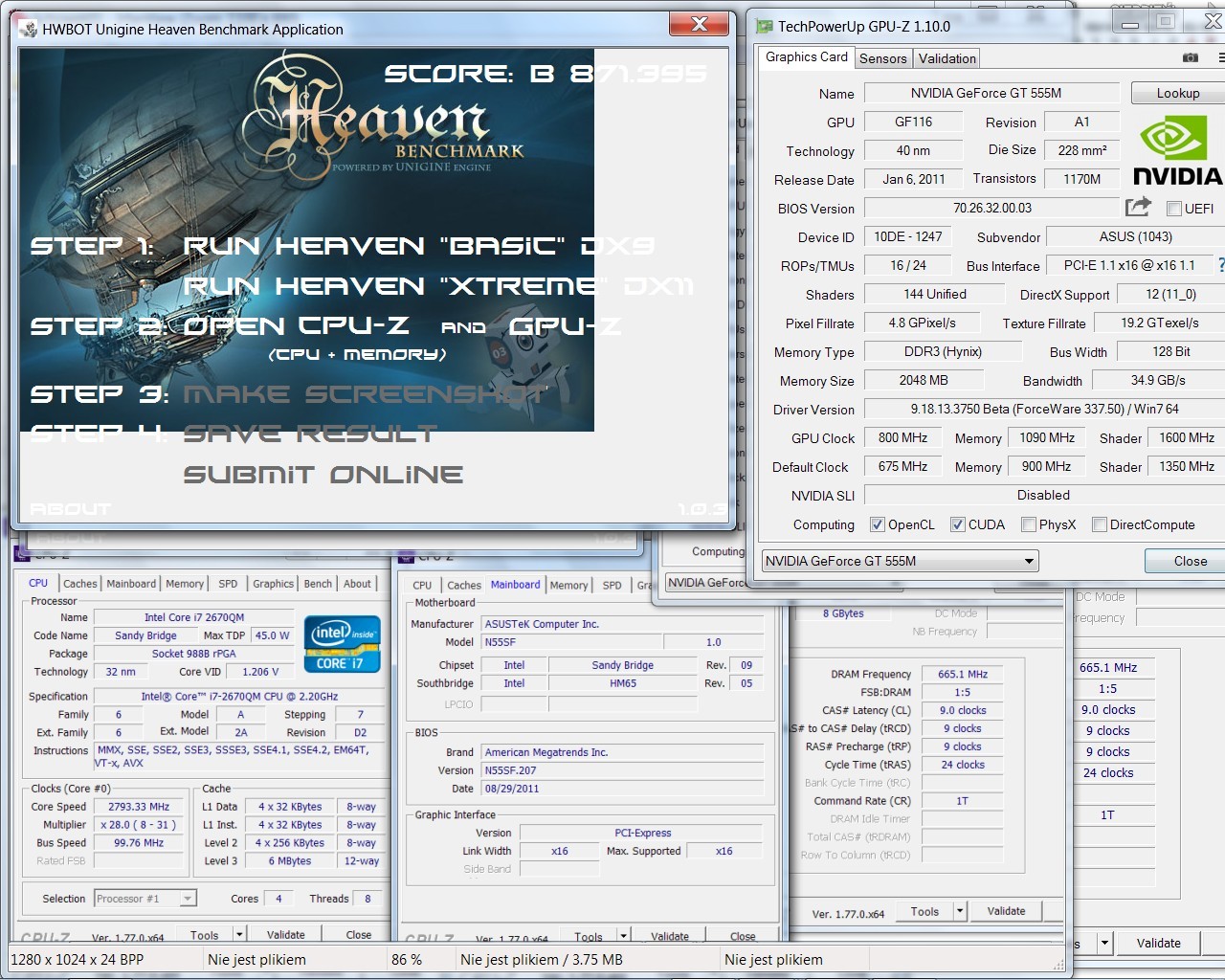Click the Close button in GPU-Z

[x=1185, y=561]
